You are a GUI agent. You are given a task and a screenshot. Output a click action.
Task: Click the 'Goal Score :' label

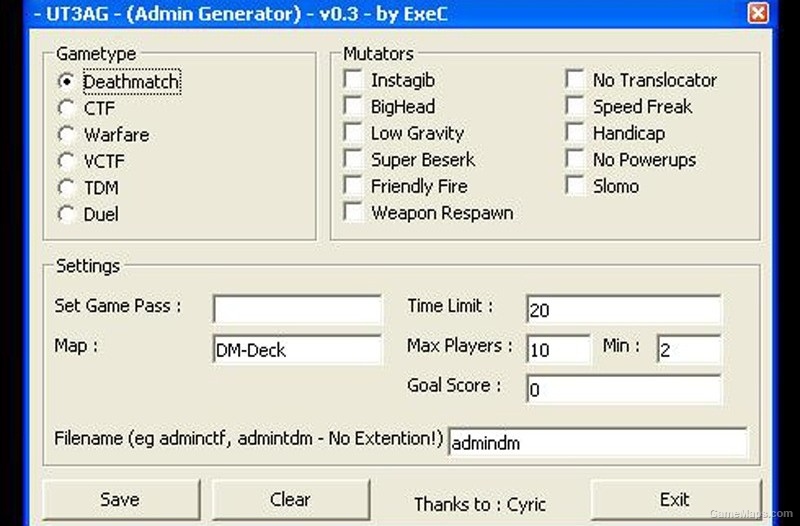tap(454, 385)
